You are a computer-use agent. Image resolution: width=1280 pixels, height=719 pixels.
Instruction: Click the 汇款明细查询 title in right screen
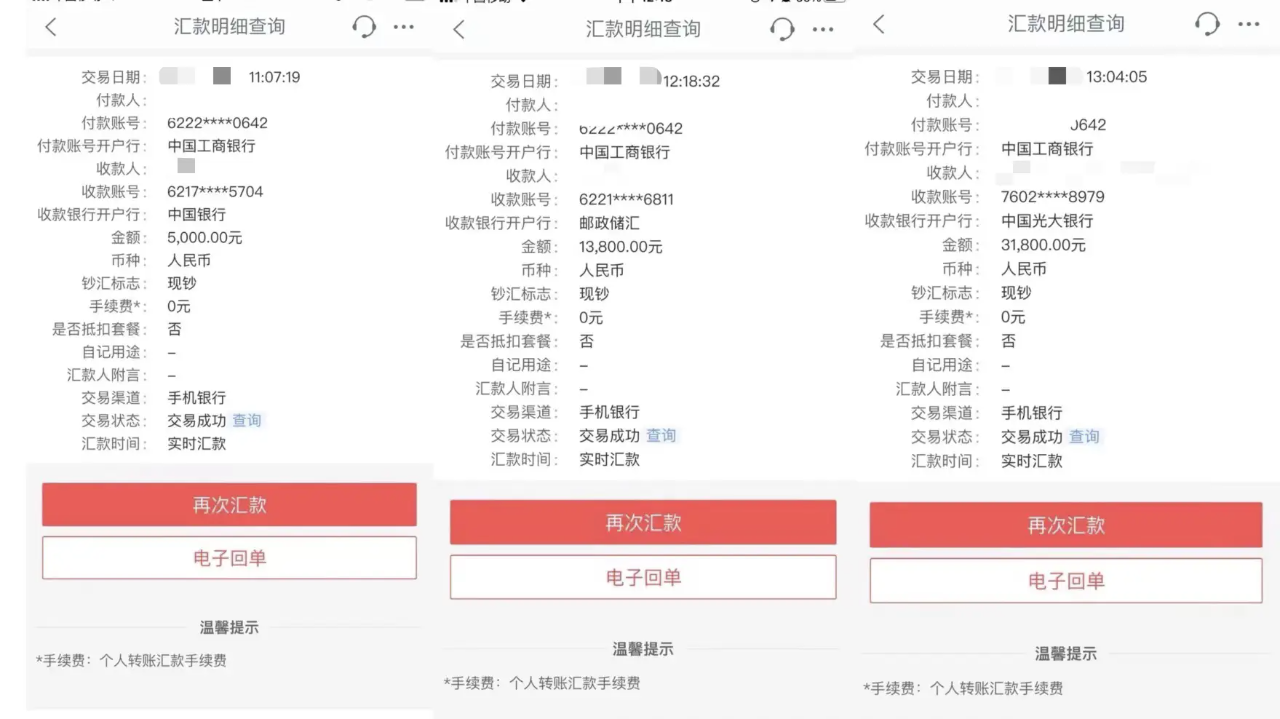point(1066,24)
